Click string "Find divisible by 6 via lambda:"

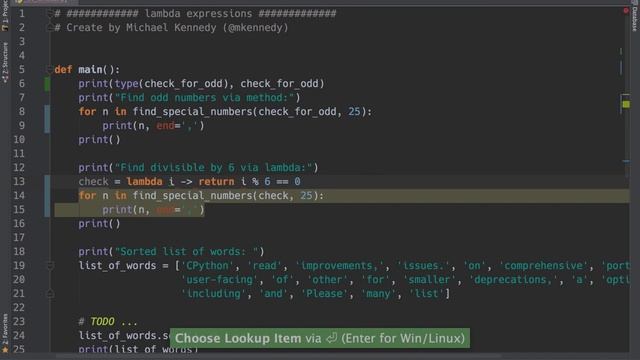point(213,168)
